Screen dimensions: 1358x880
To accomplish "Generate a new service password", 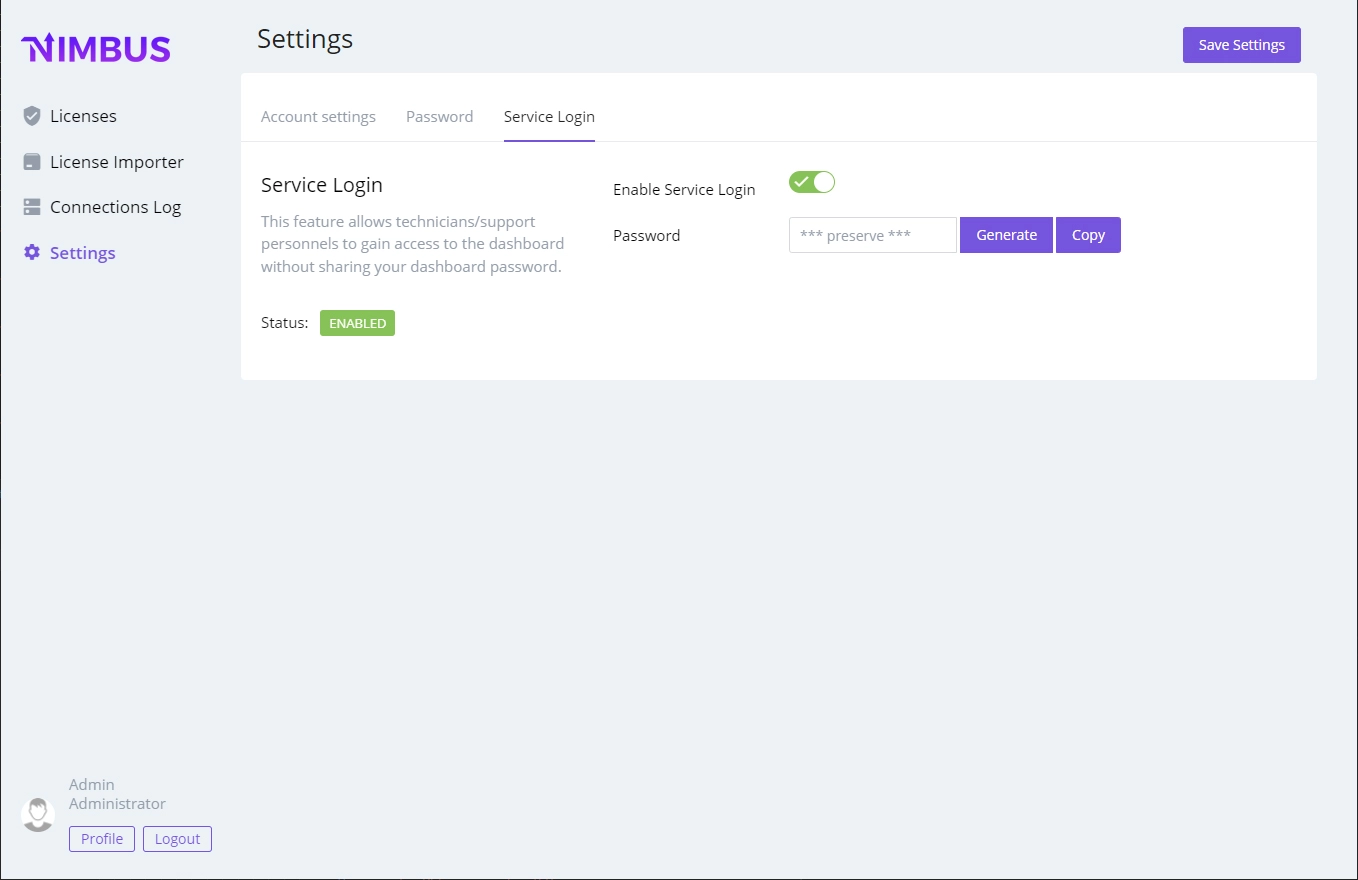I will pyautogui.click(x=1006, y=235).
